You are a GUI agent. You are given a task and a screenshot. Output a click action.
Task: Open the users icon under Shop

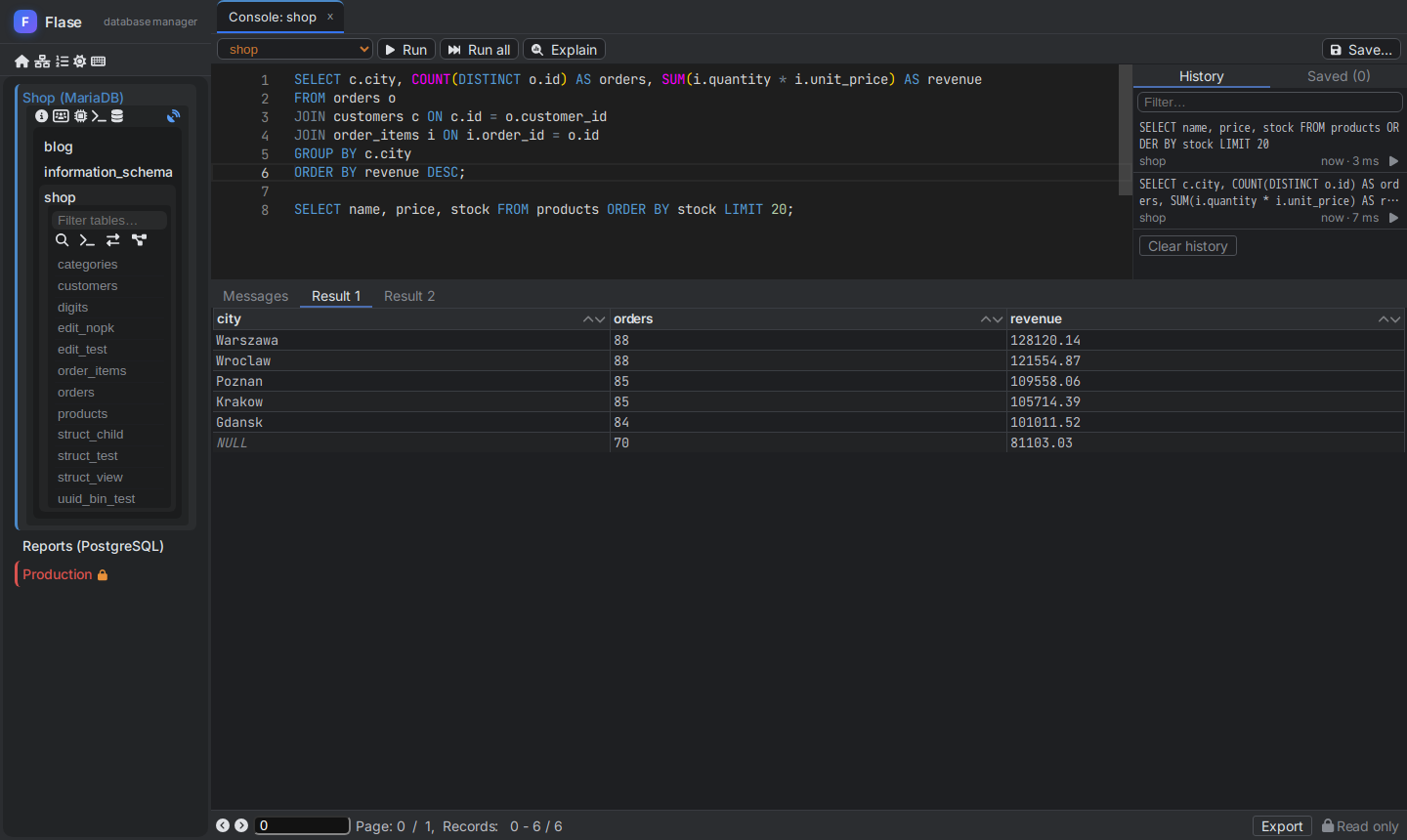(x=61, y=116)
